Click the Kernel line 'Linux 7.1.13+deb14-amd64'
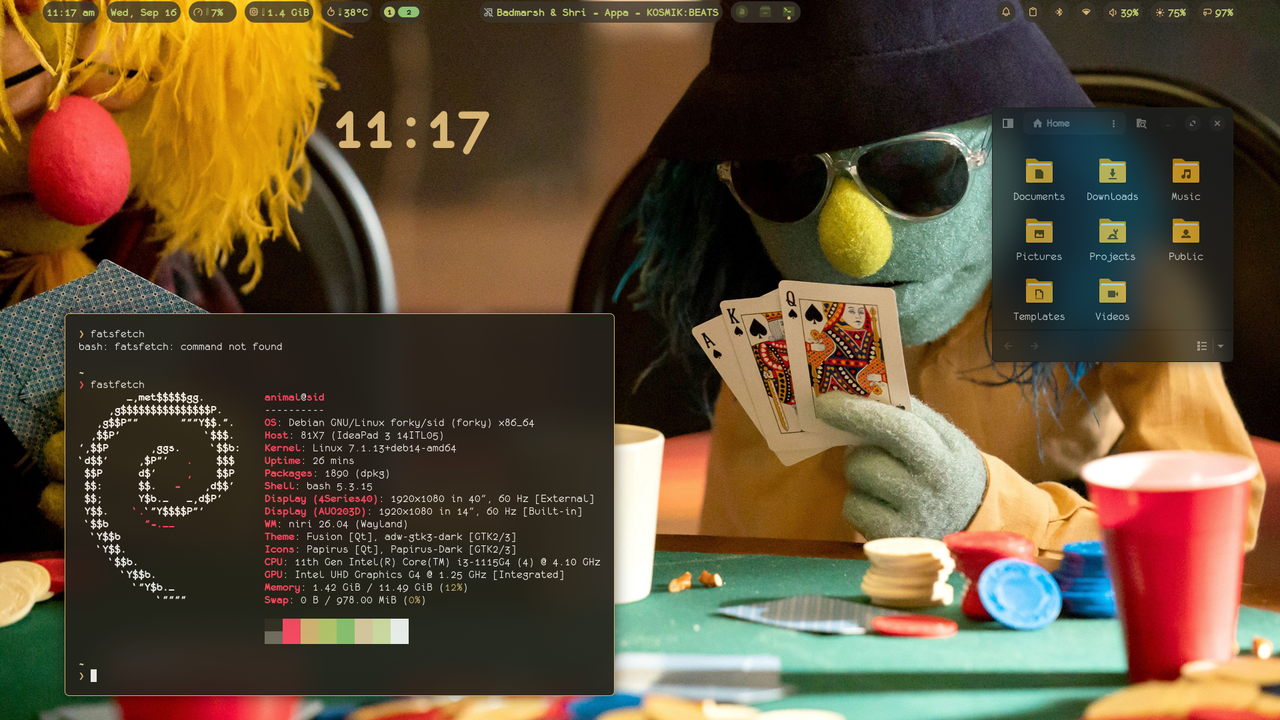 pos(360,448)
